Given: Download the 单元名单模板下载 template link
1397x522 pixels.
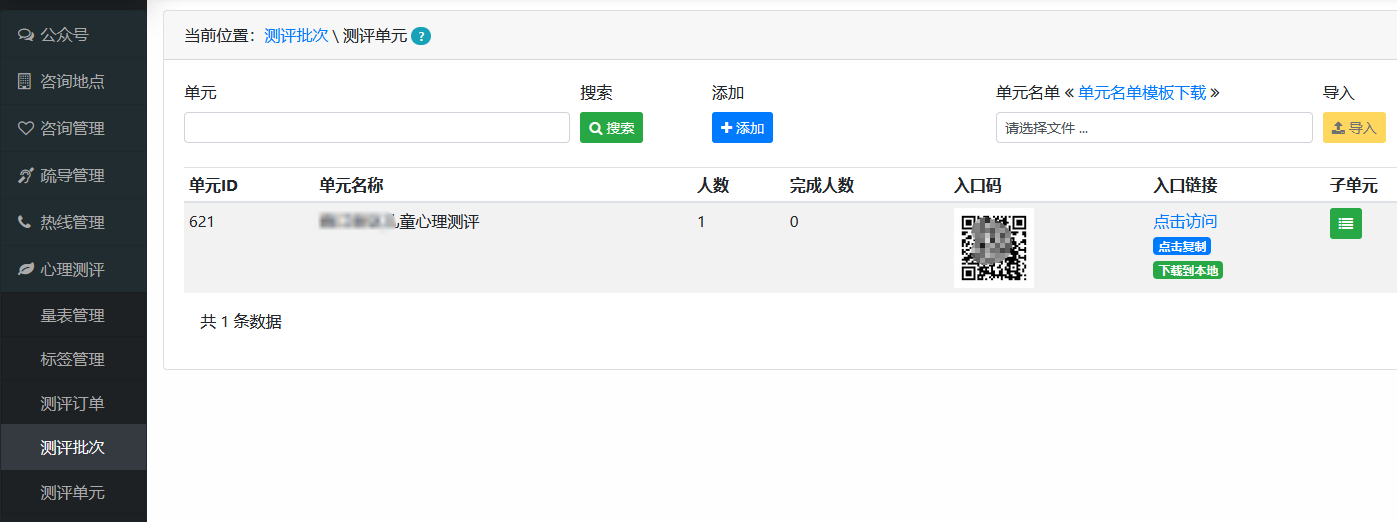Looking at the screenshot, I should click(1142, 93).
